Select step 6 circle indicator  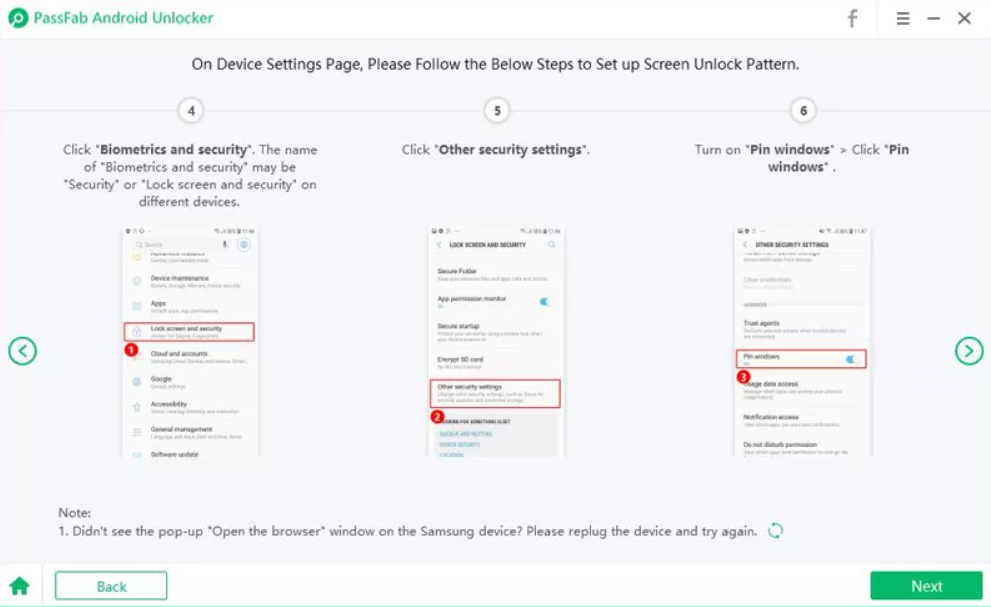tap(803, 111)
